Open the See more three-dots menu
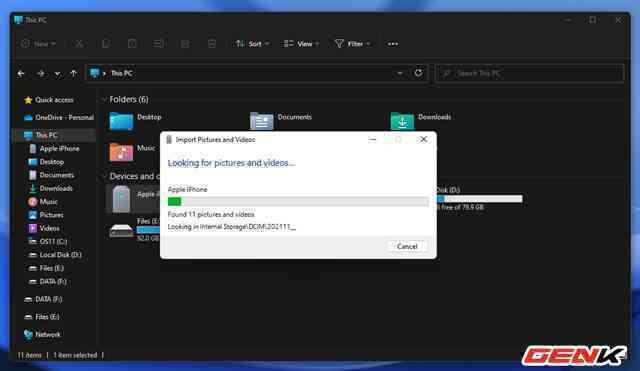 [393, 44]
